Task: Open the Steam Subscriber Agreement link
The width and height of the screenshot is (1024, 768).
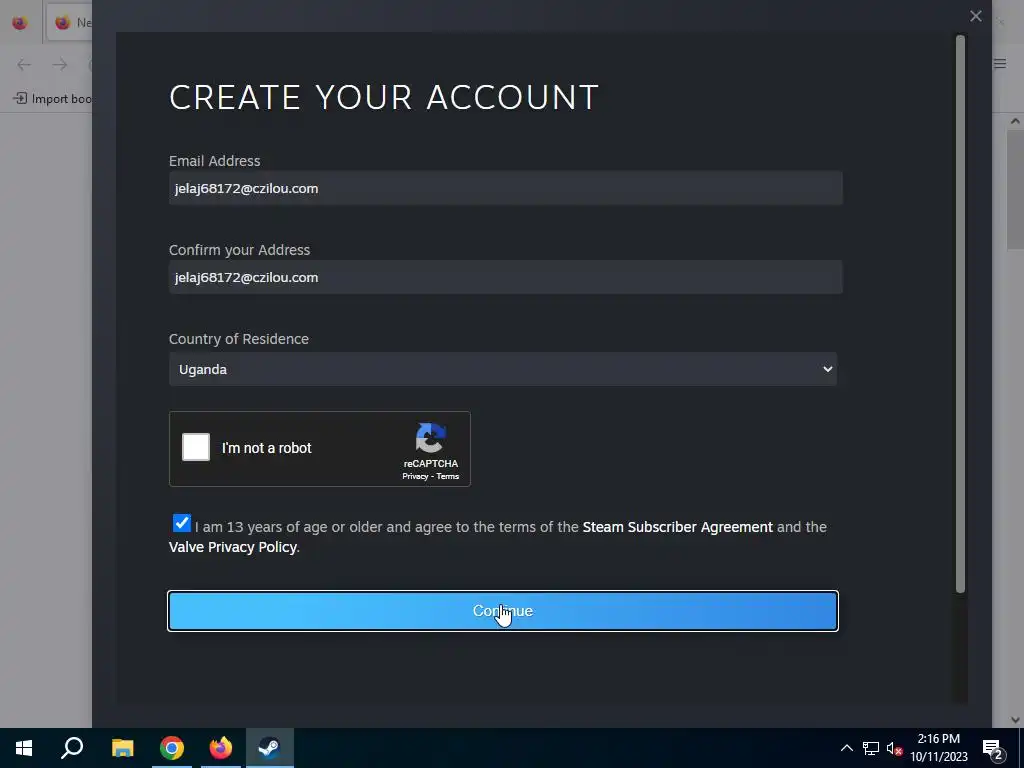Action: 677,527
